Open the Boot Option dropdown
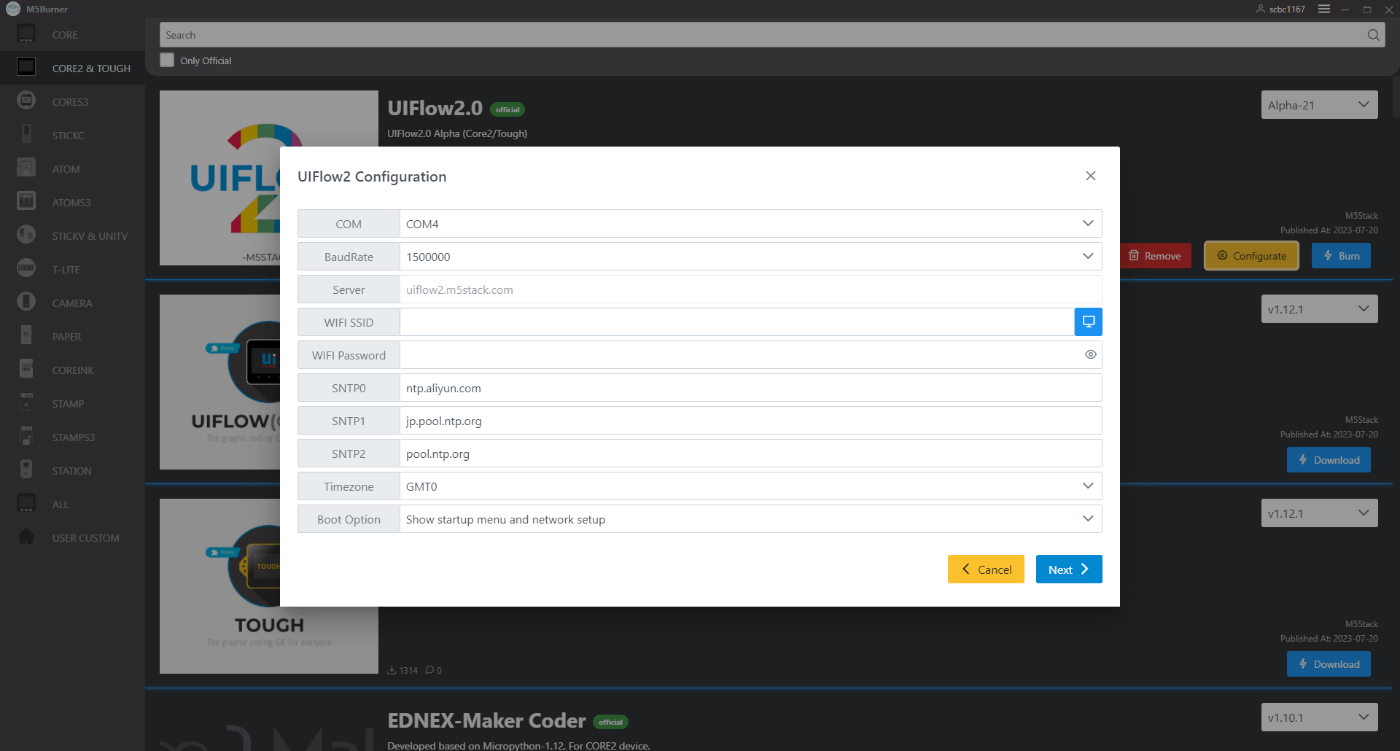The image size is (1400, 751). tap(1087, 518)
